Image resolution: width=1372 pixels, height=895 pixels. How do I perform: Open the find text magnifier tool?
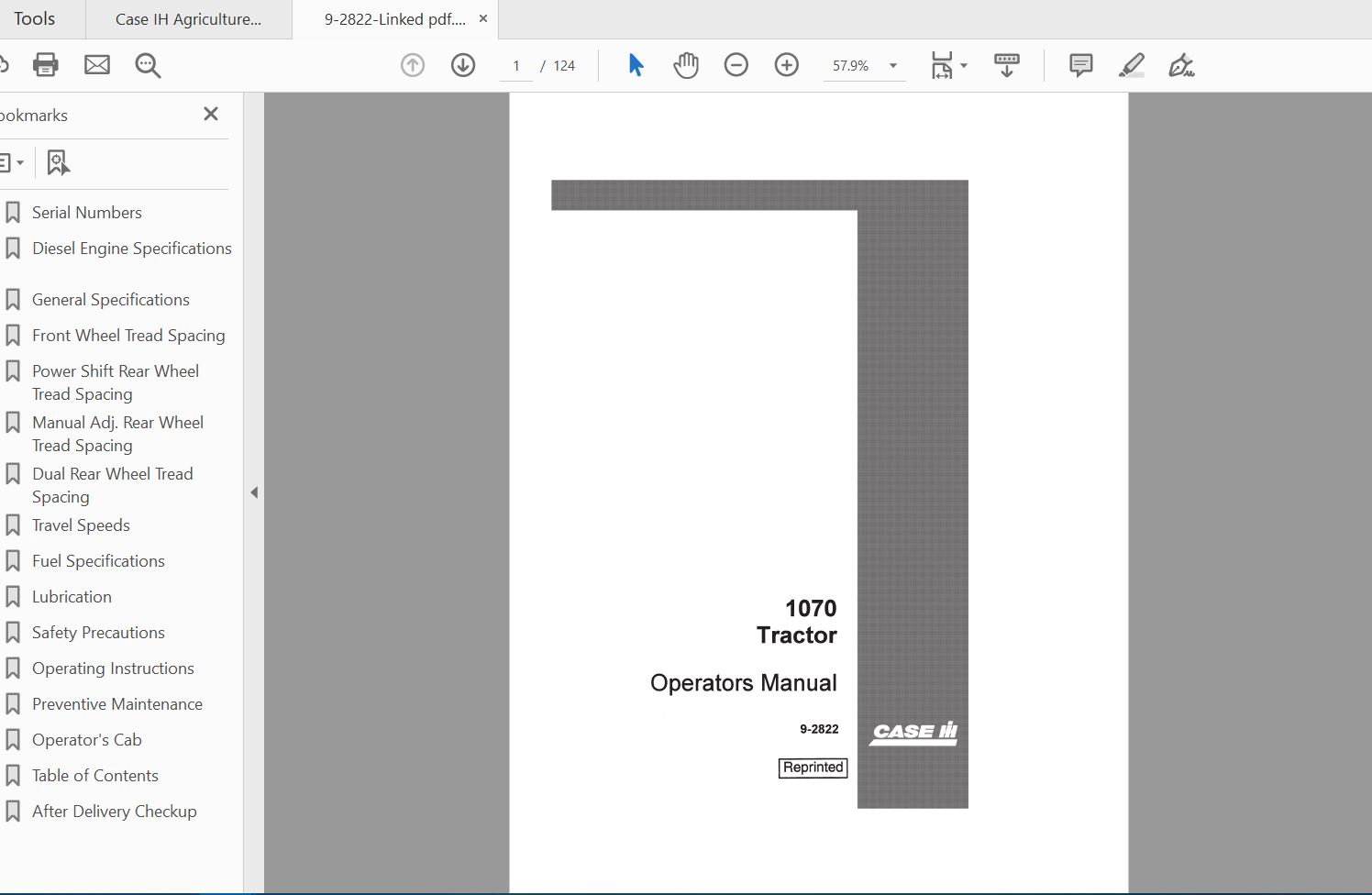tap(148, 65)
